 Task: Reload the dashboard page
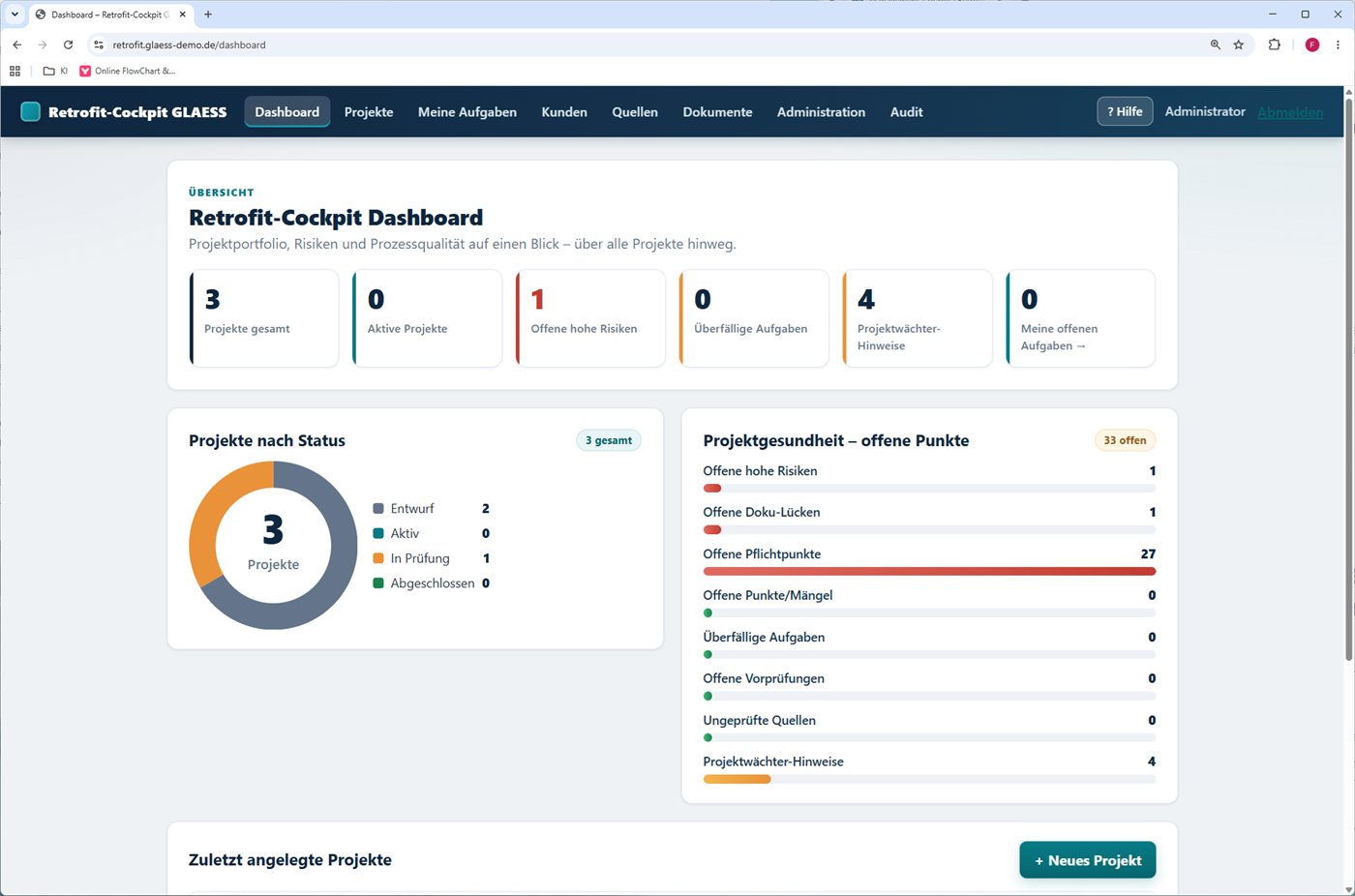coord(68,45)
